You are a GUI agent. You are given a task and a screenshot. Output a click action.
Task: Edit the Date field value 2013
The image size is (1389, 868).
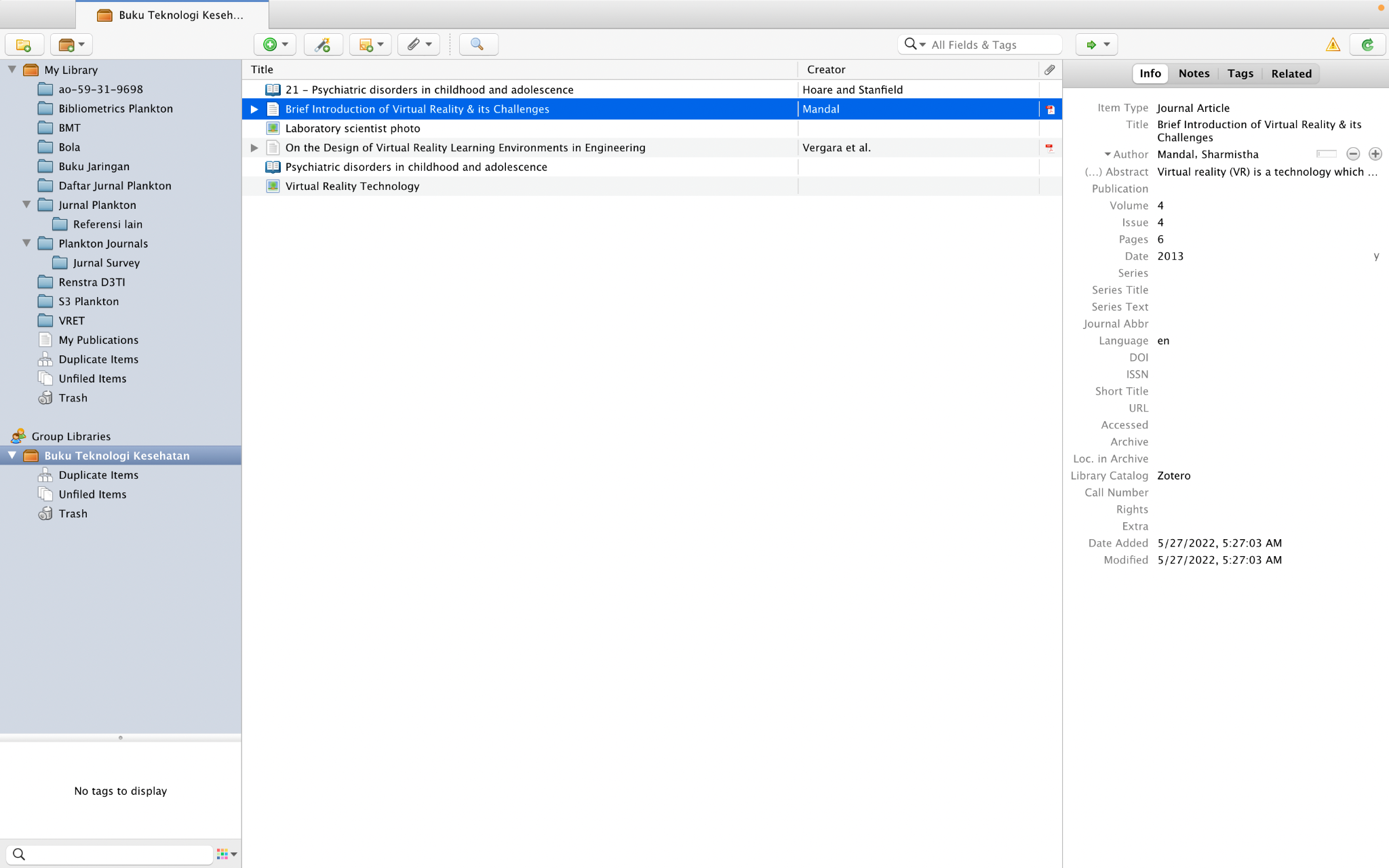tap(1170, 256)
